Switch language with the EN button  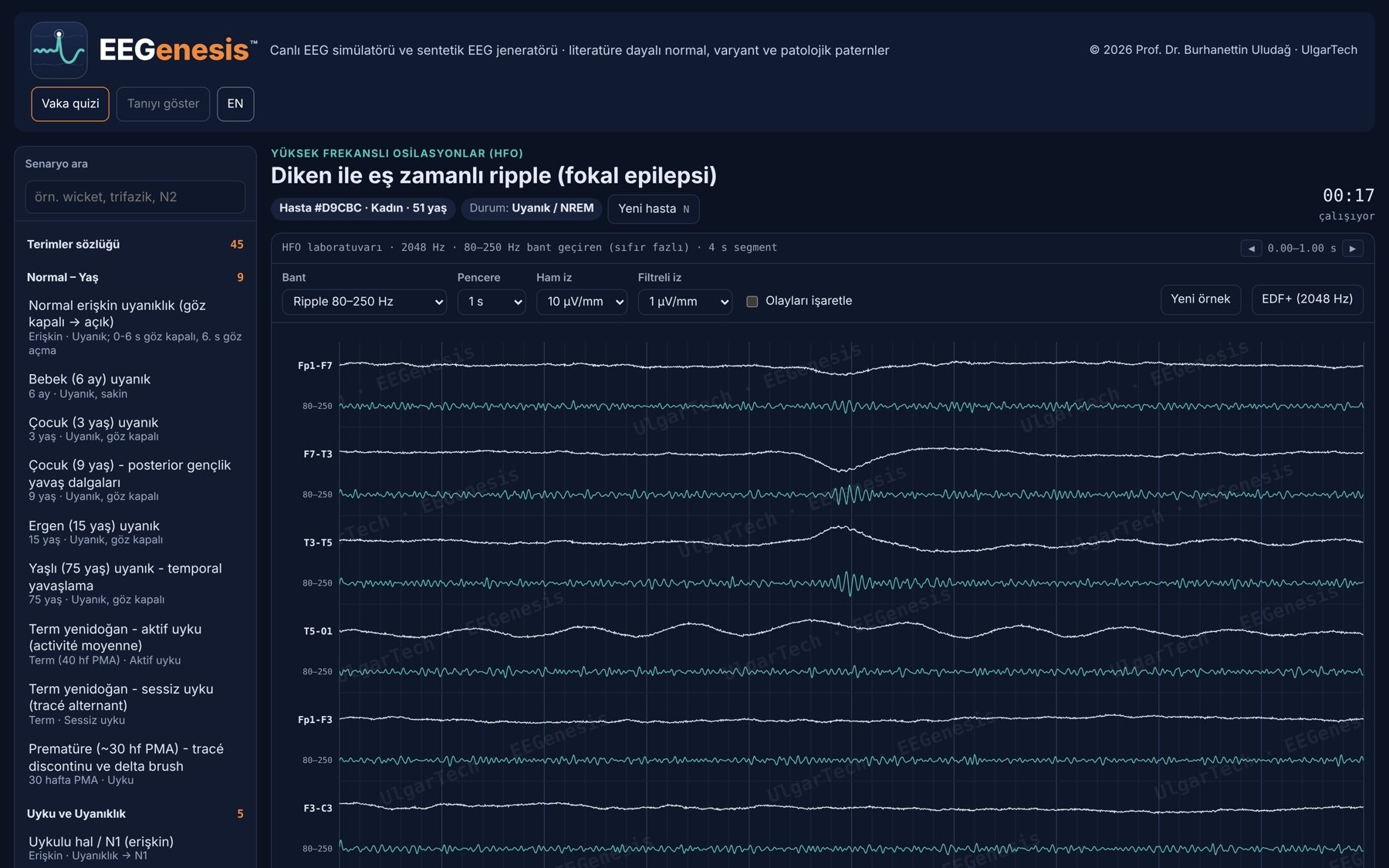(235, 104)
